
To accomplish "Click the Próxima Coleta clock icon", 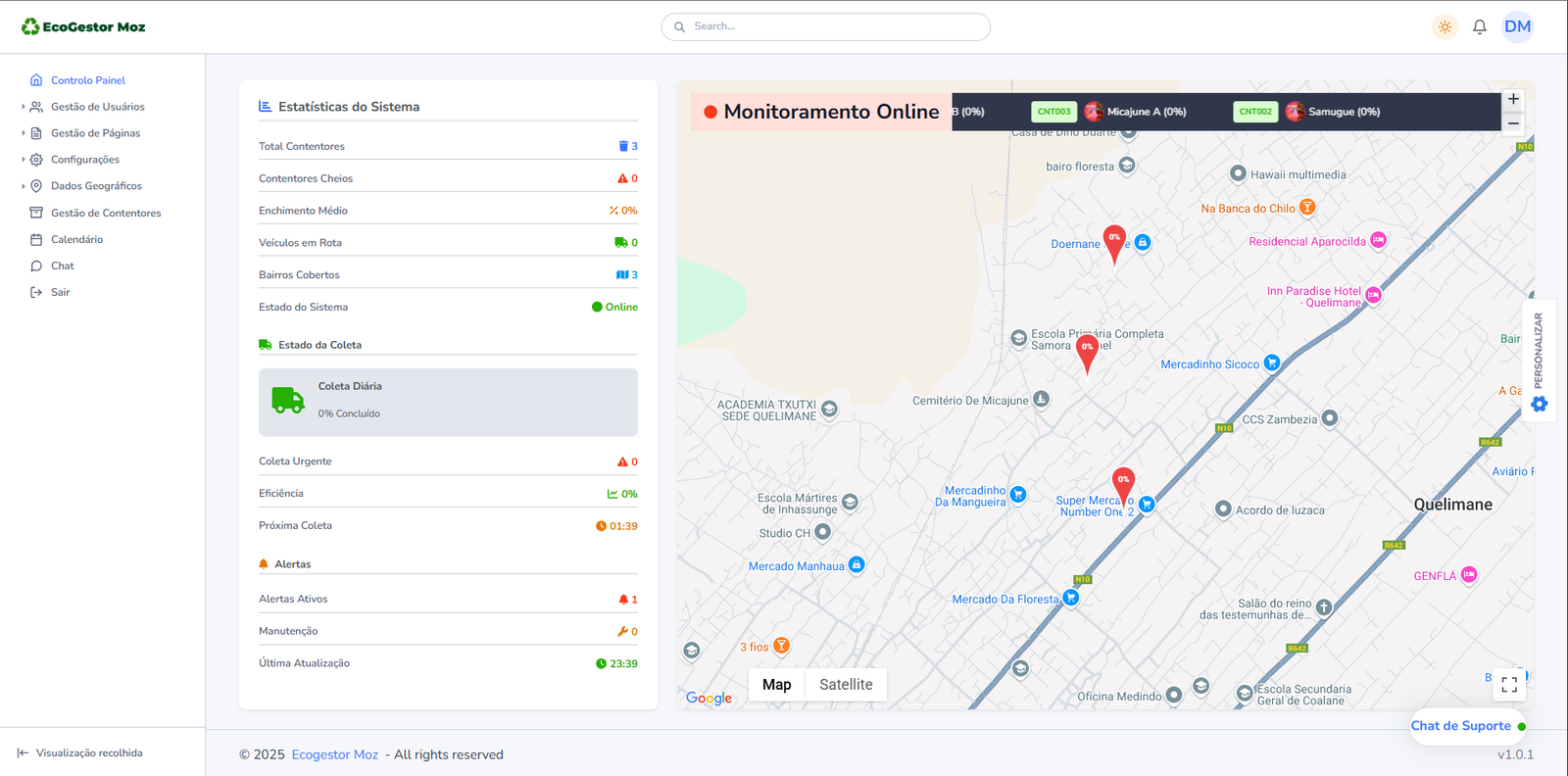I will click(x=601, y=526).
